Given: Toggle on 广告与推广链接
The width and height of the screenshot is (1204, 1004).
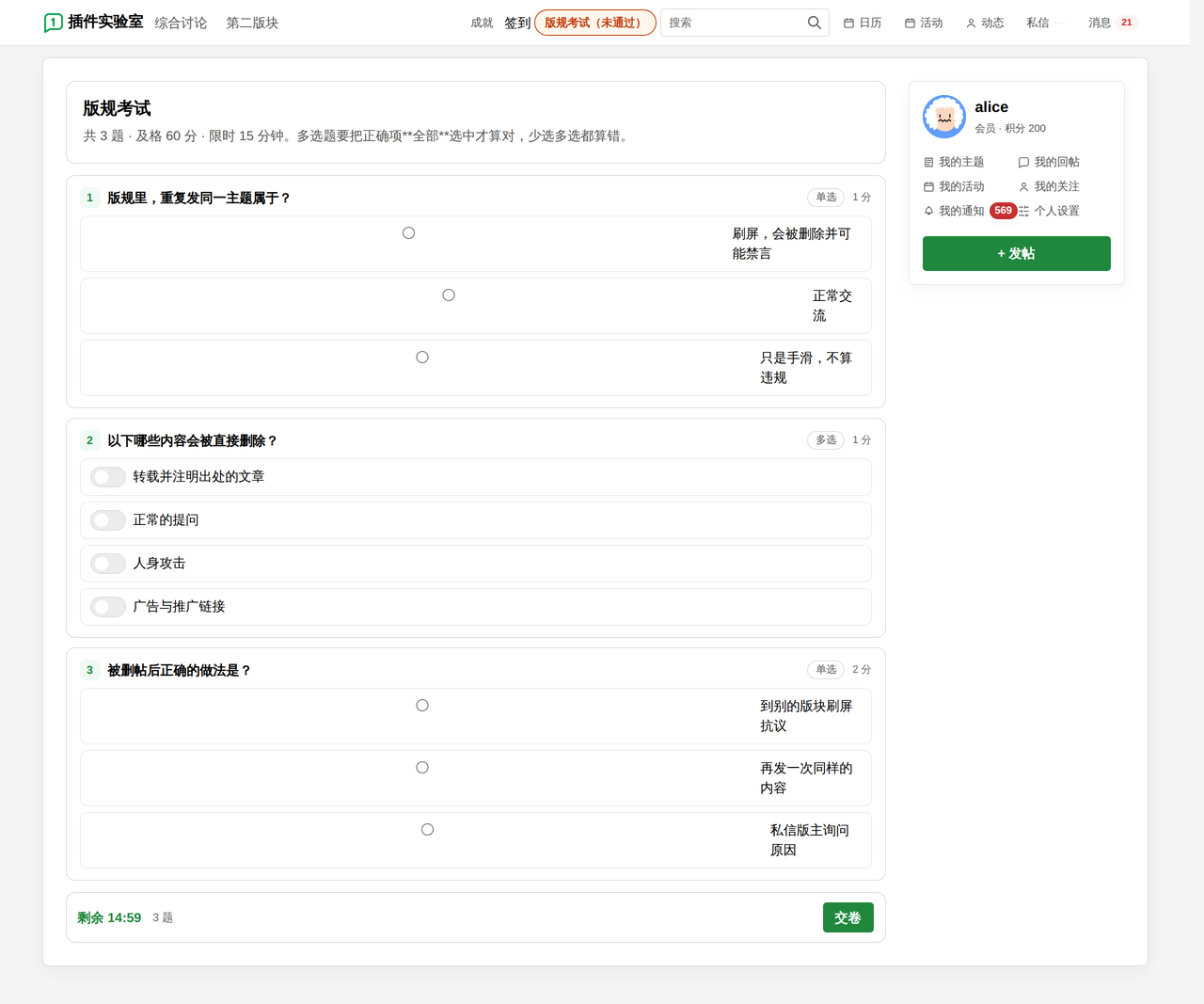Looking at the screenshot, I should 108,607.
